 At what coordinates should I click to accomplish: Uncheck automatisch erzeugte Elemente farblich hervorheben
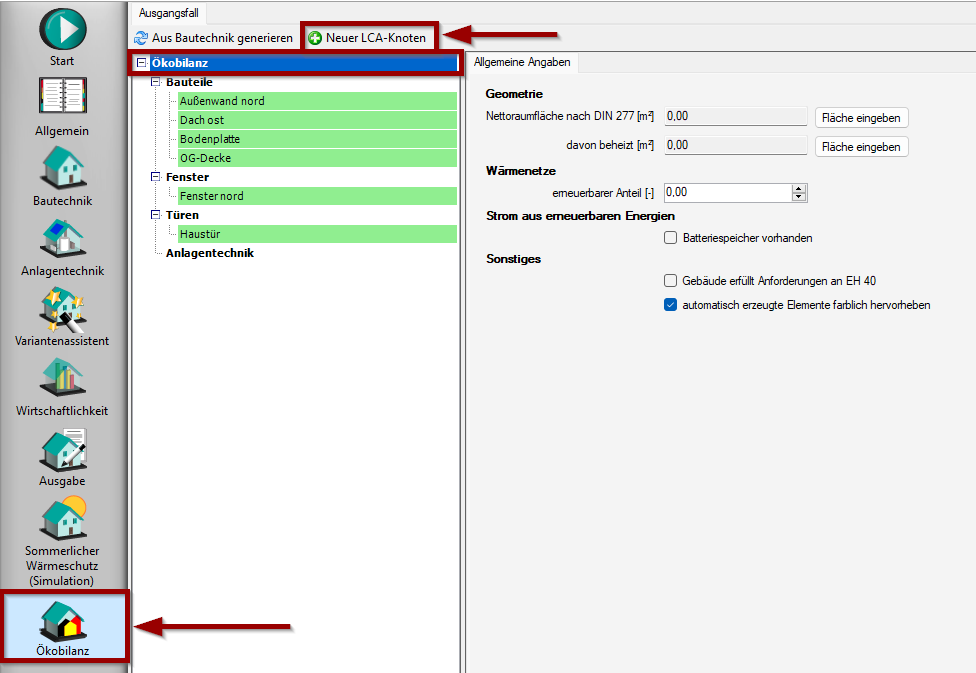[671, 305]
